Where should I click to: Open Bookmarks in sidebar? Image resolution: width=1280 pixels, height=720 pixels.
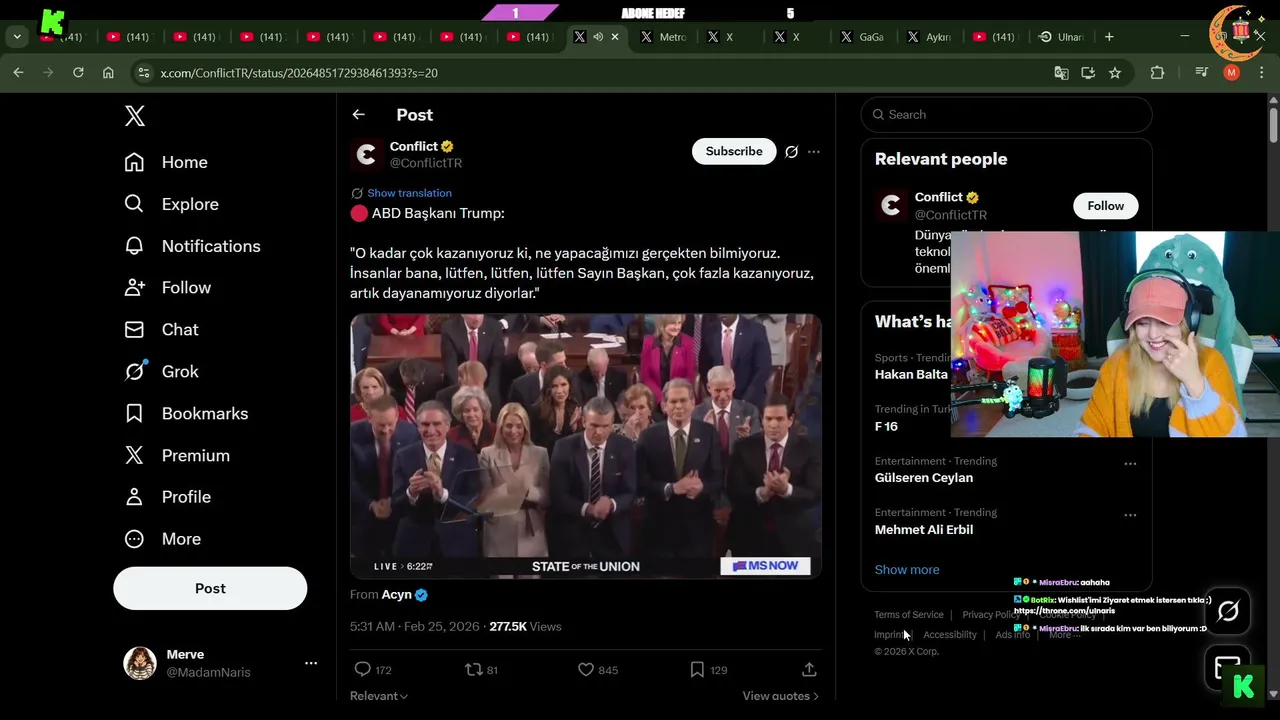coord(186,414)
